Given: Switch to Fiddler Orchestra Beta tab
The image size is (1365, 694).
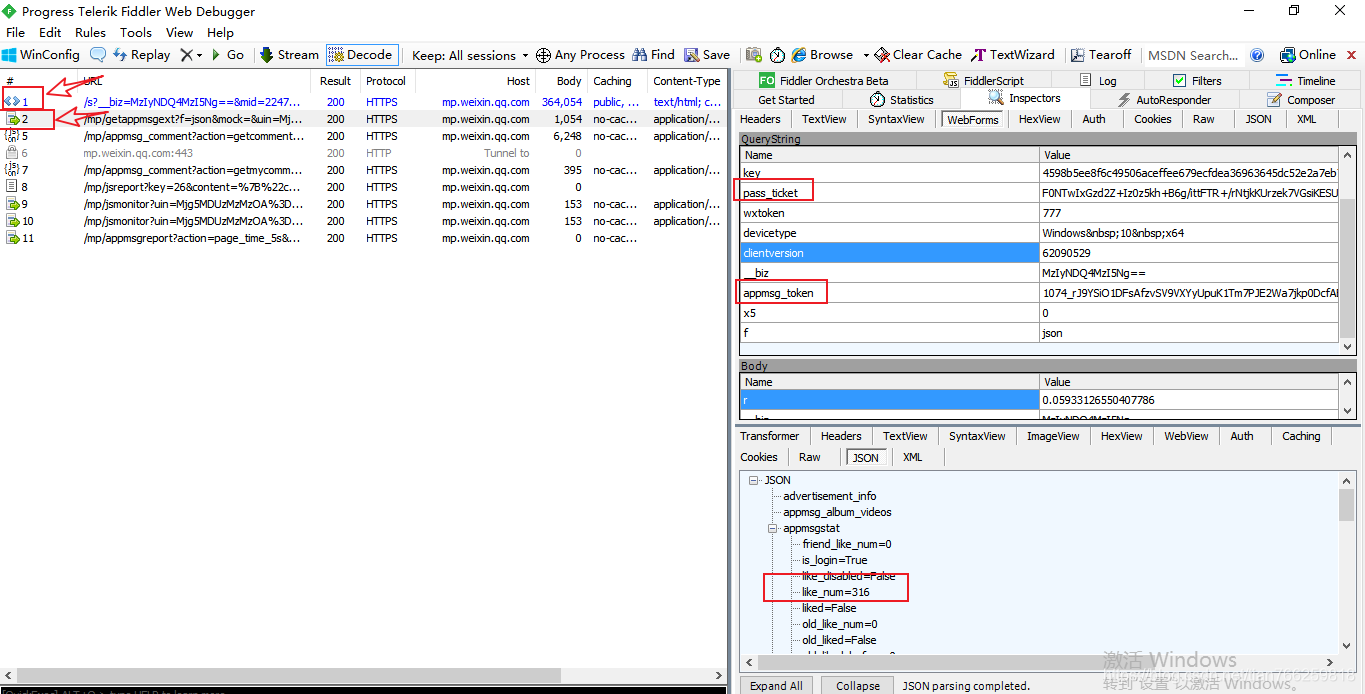Looking at the screenshot, I should [x=823, y=81].
